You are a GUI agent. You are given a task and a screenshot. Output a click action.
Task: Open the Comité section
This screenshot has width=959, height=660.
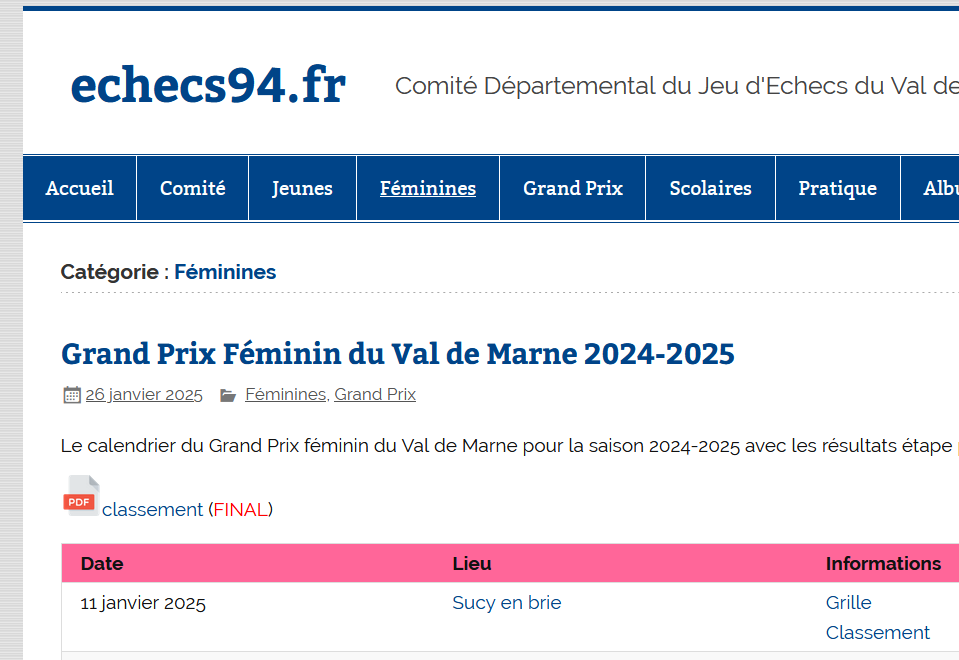click(192, 187)
